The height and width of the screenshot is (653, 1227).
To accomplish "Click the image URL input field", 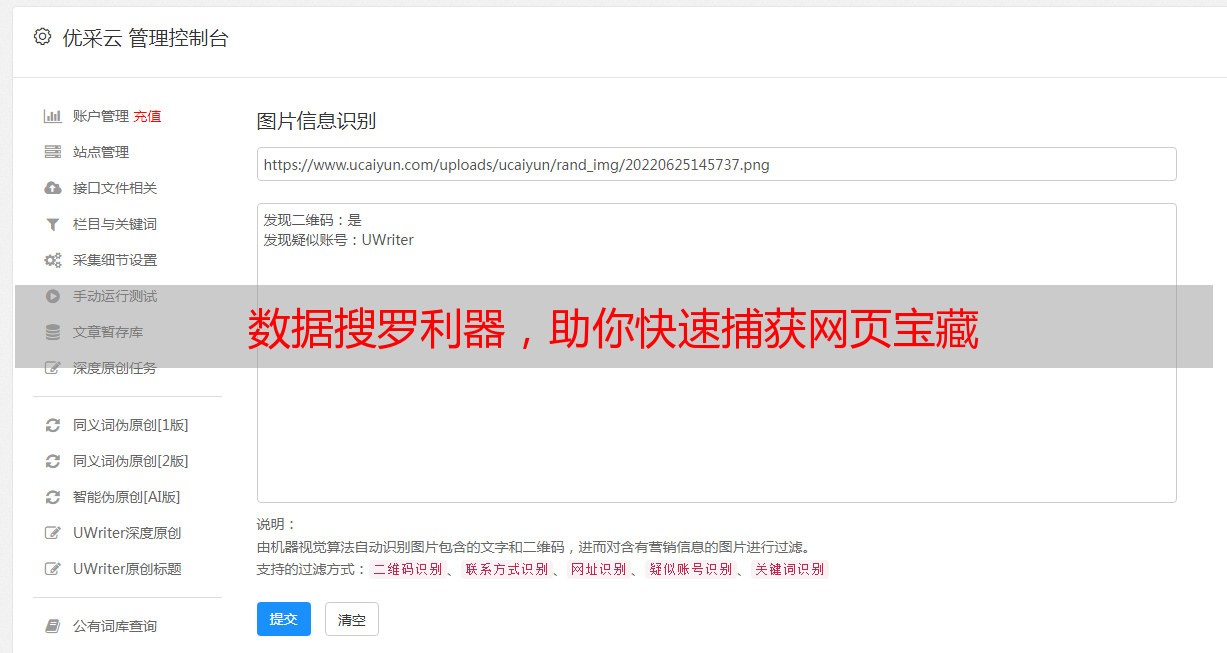I will 716,164.
